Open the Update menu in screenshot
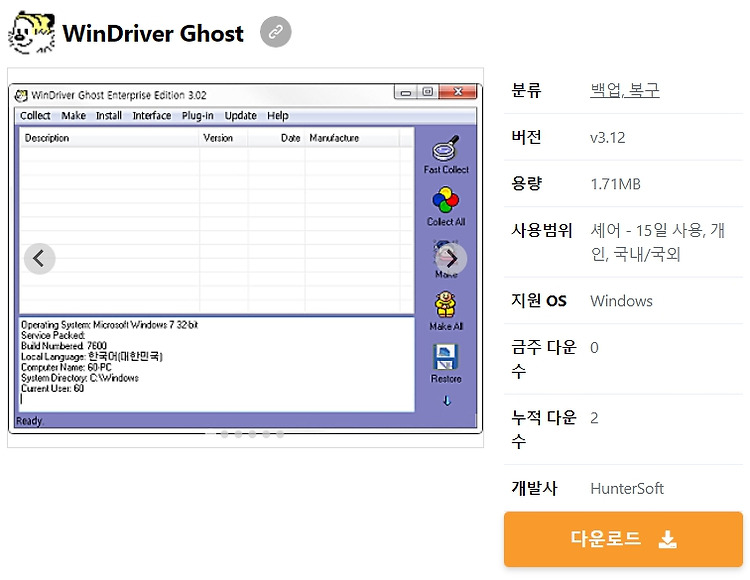Screen dimensions: 750x580 (241, 116)
